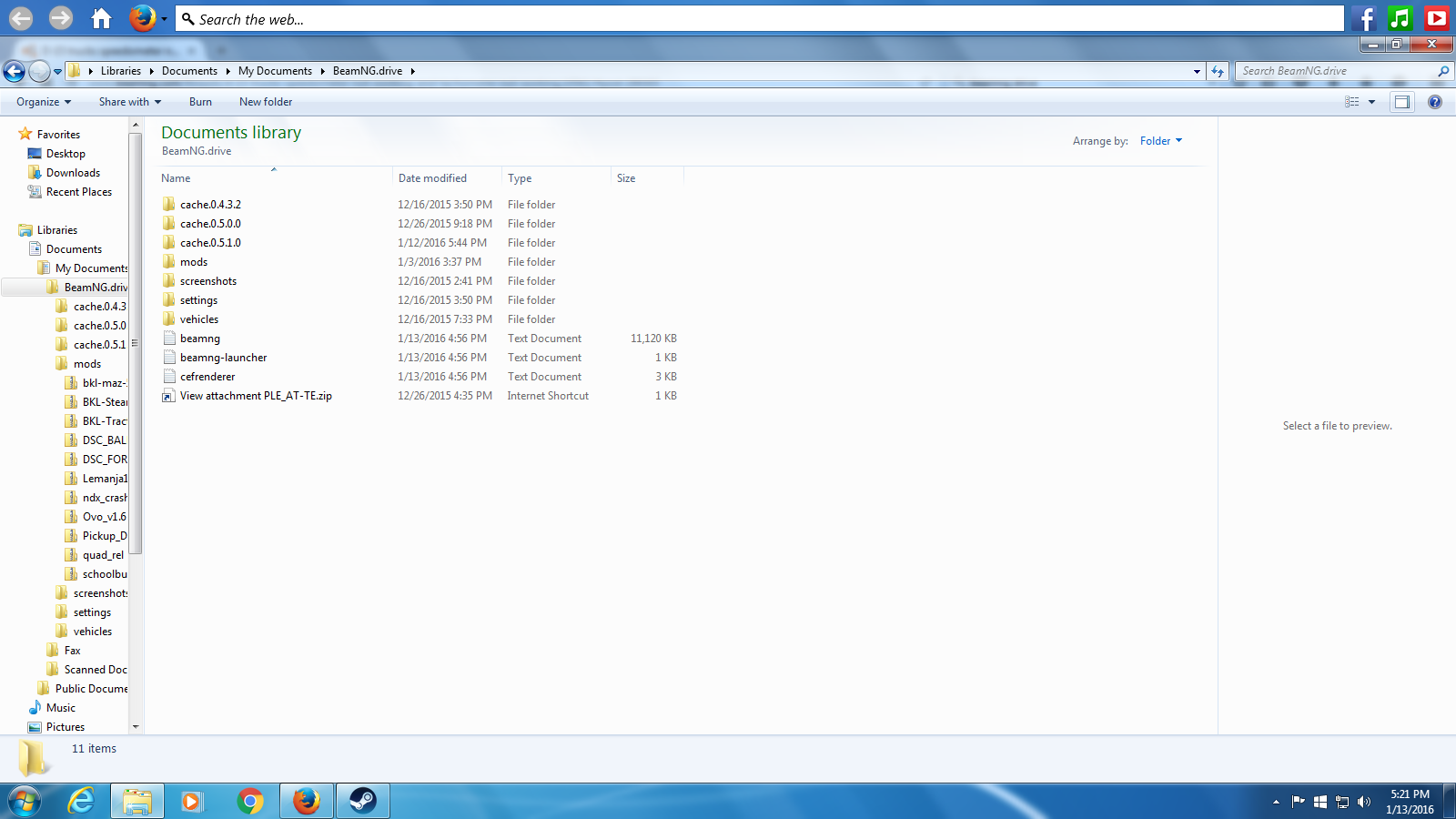Select beamng text document

point(200,339)
